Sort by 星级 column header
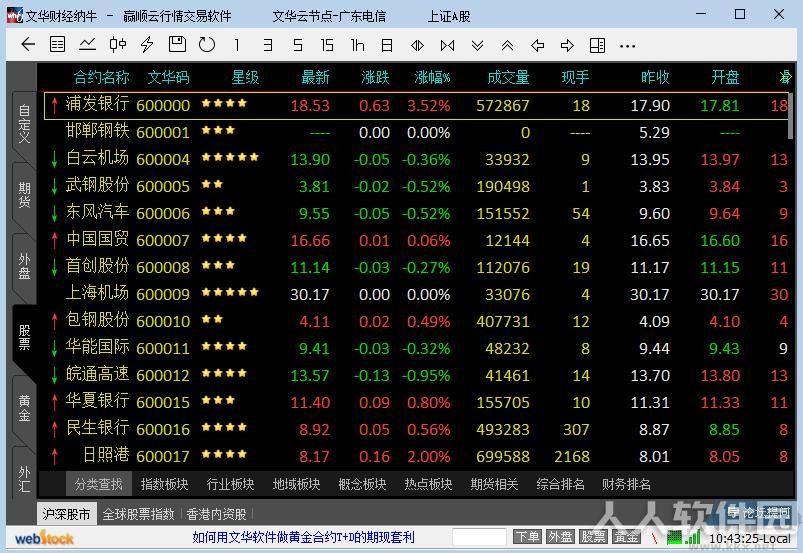Viewport: 803px width, 553px height. [245, 77]
